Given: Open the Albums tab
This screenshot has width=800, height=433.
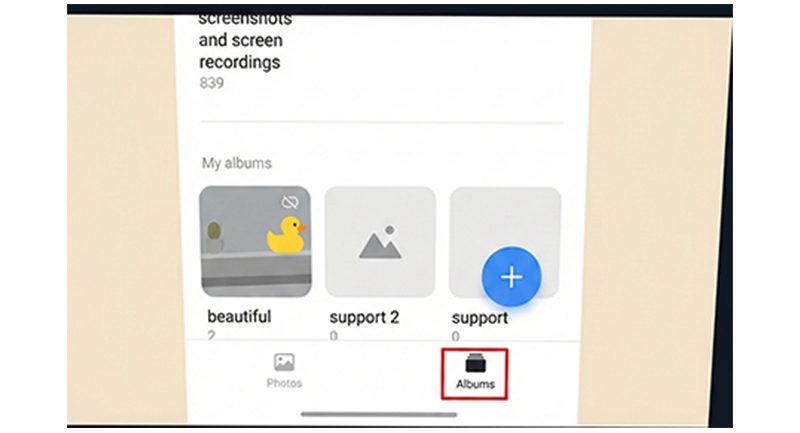Looking at the screenshot, I should tap(474, 374).
